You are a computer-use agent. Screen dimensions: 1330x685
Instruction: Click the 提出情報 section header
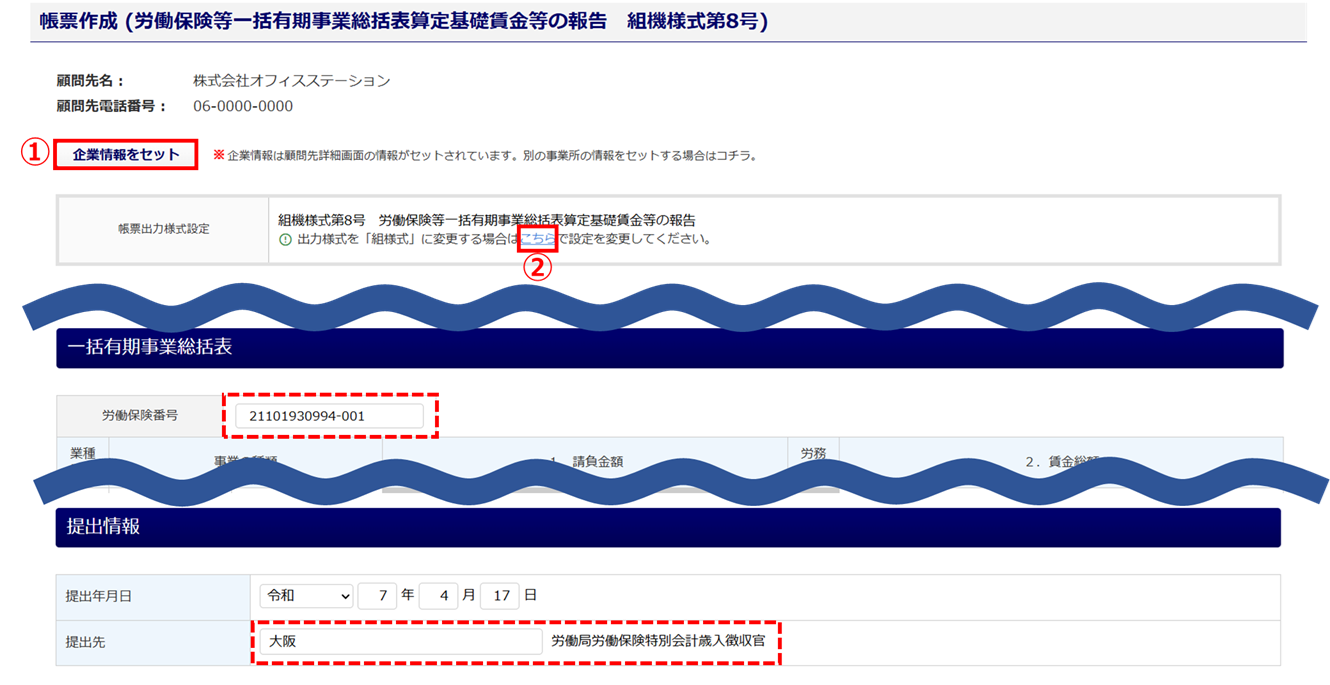coord(668,527)
